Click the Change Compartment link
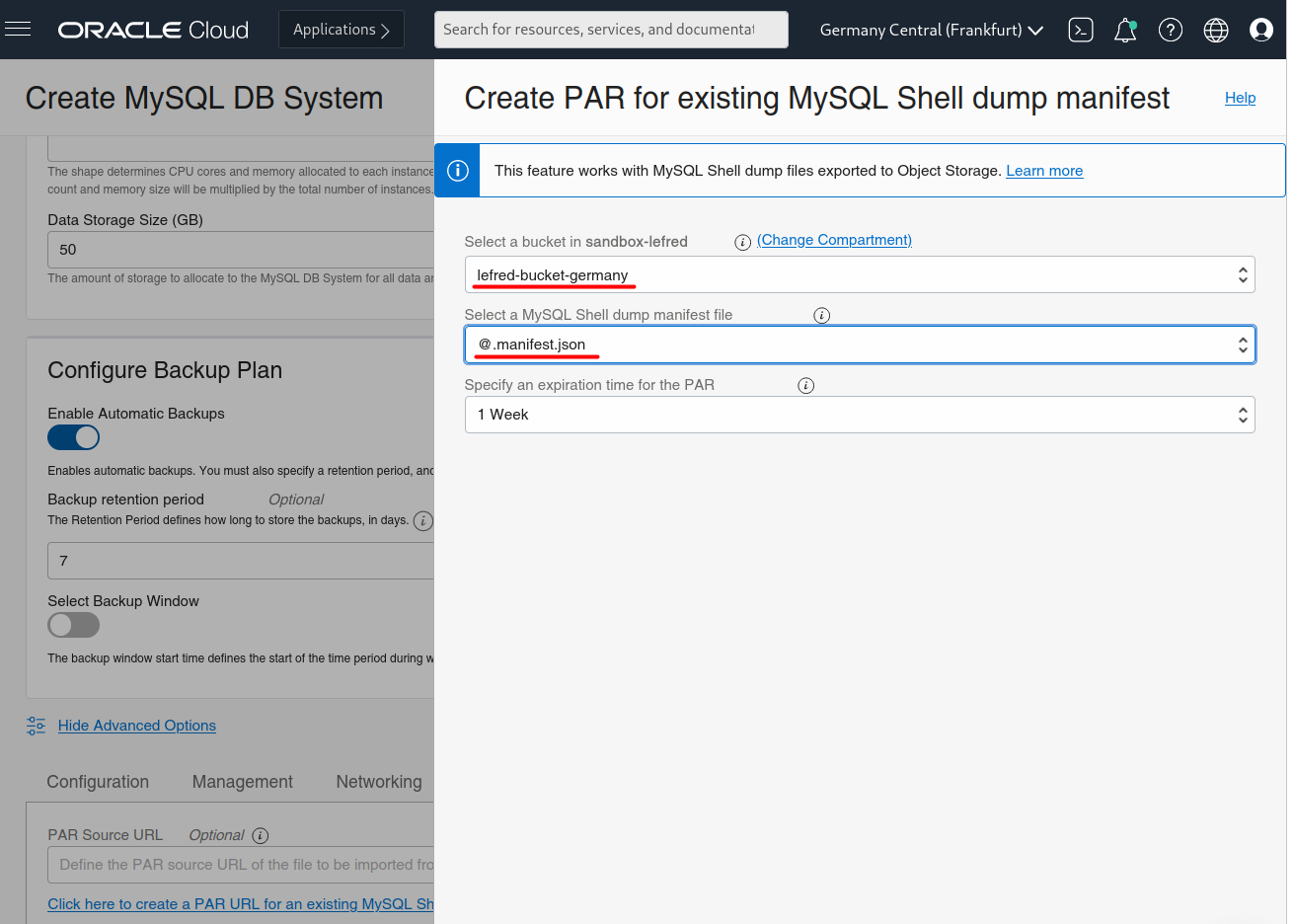Image resolution: width=1294 pixels, height=924 pixels. [x=834, y=240]
